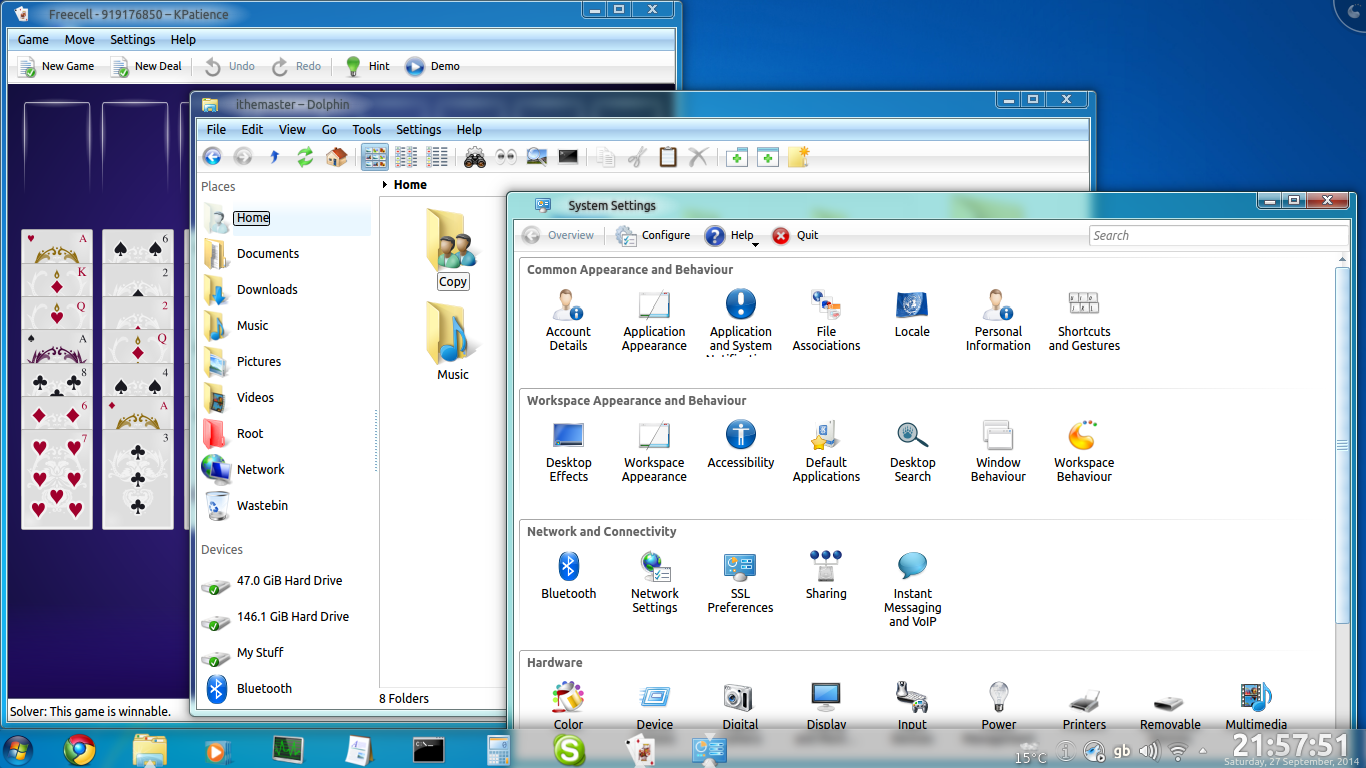Open Application Appearance settings

point(654,320)
